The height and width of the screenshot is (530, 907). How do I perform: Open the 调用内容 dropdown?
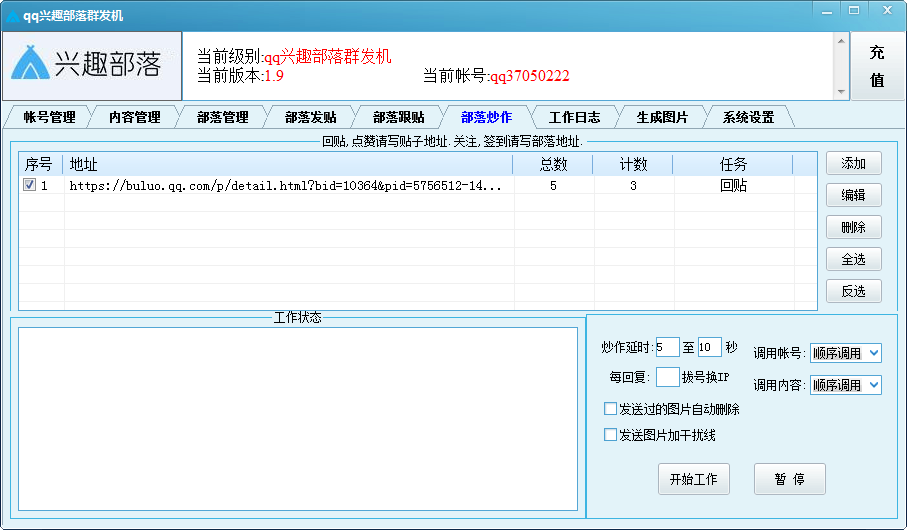coord(845,385)
